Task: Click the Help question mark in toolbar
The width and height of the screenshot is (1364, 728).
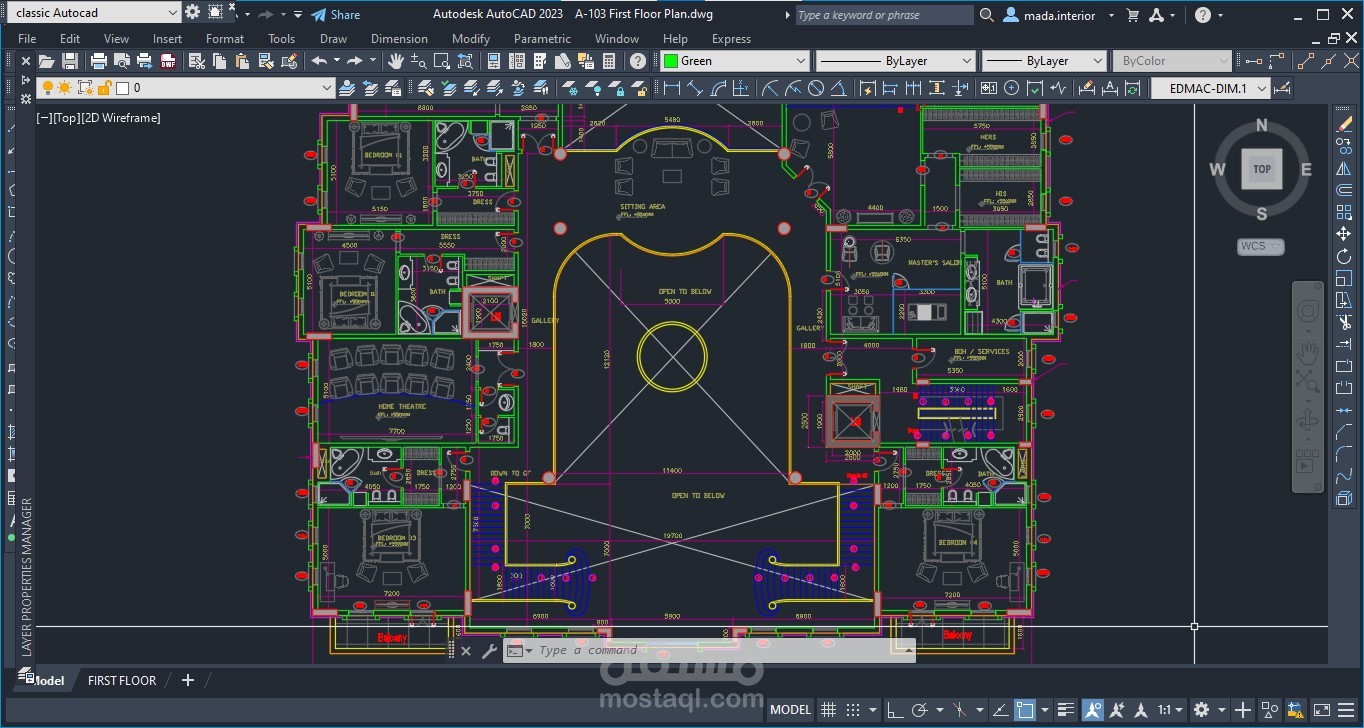Action: [638, 61]
